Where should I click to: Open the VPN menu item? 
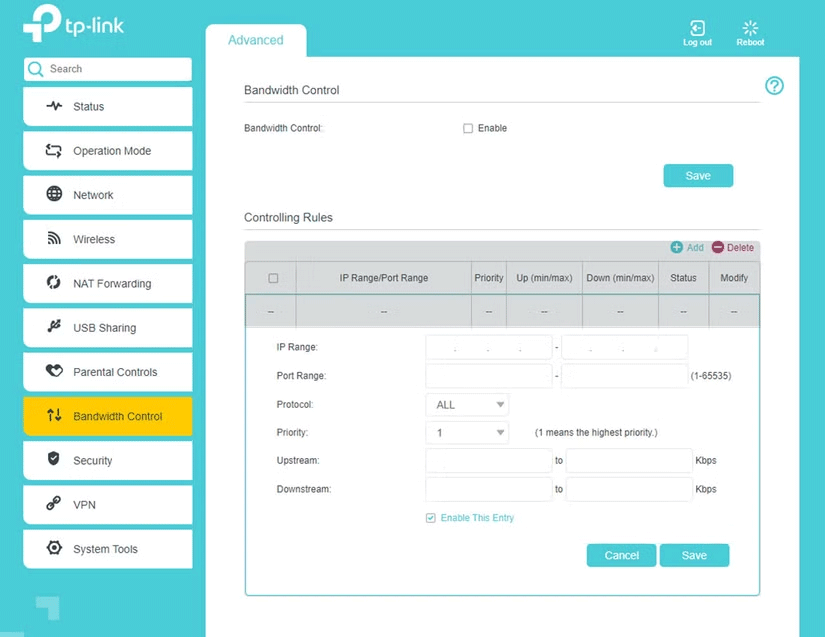tap(108, 505)
